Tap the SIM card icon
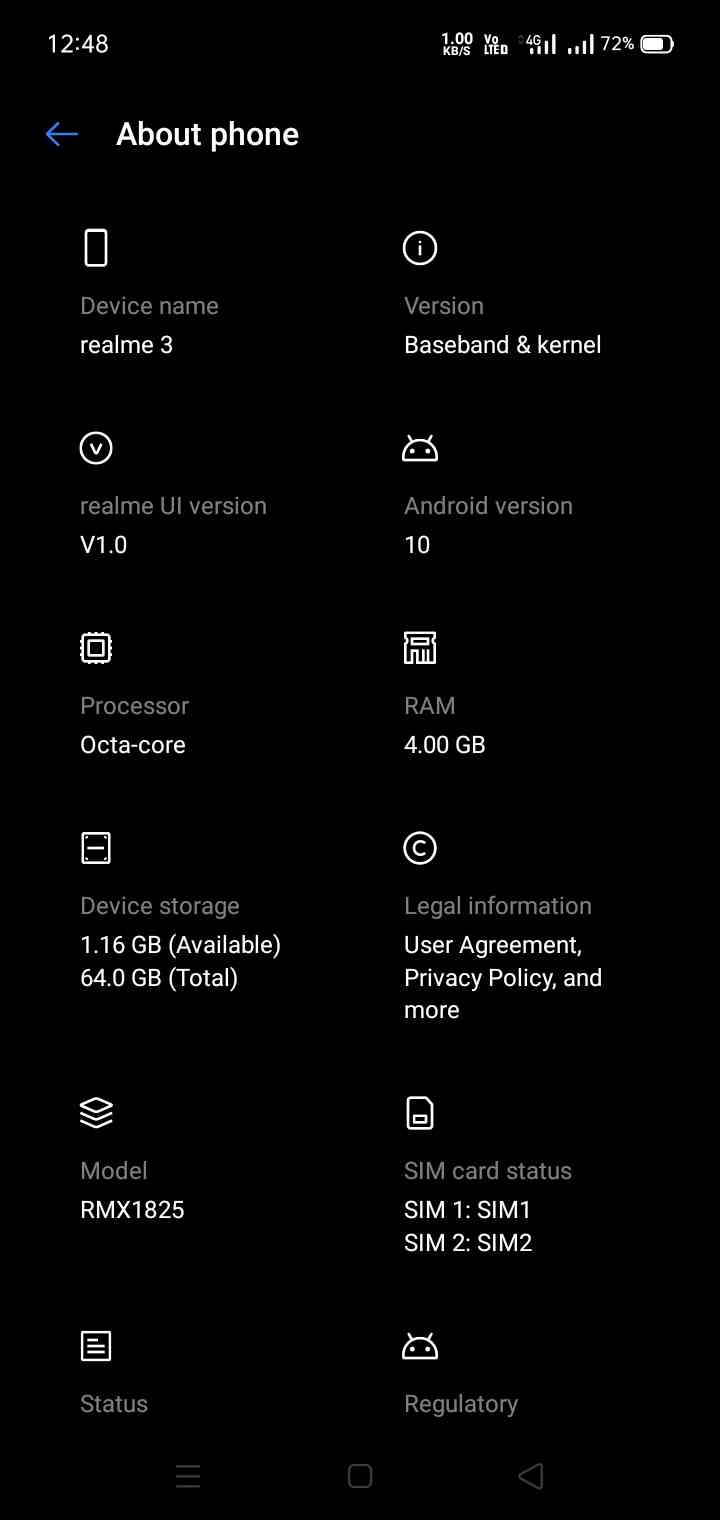This screenshot has height=1520, width=720. (420, 1112)
